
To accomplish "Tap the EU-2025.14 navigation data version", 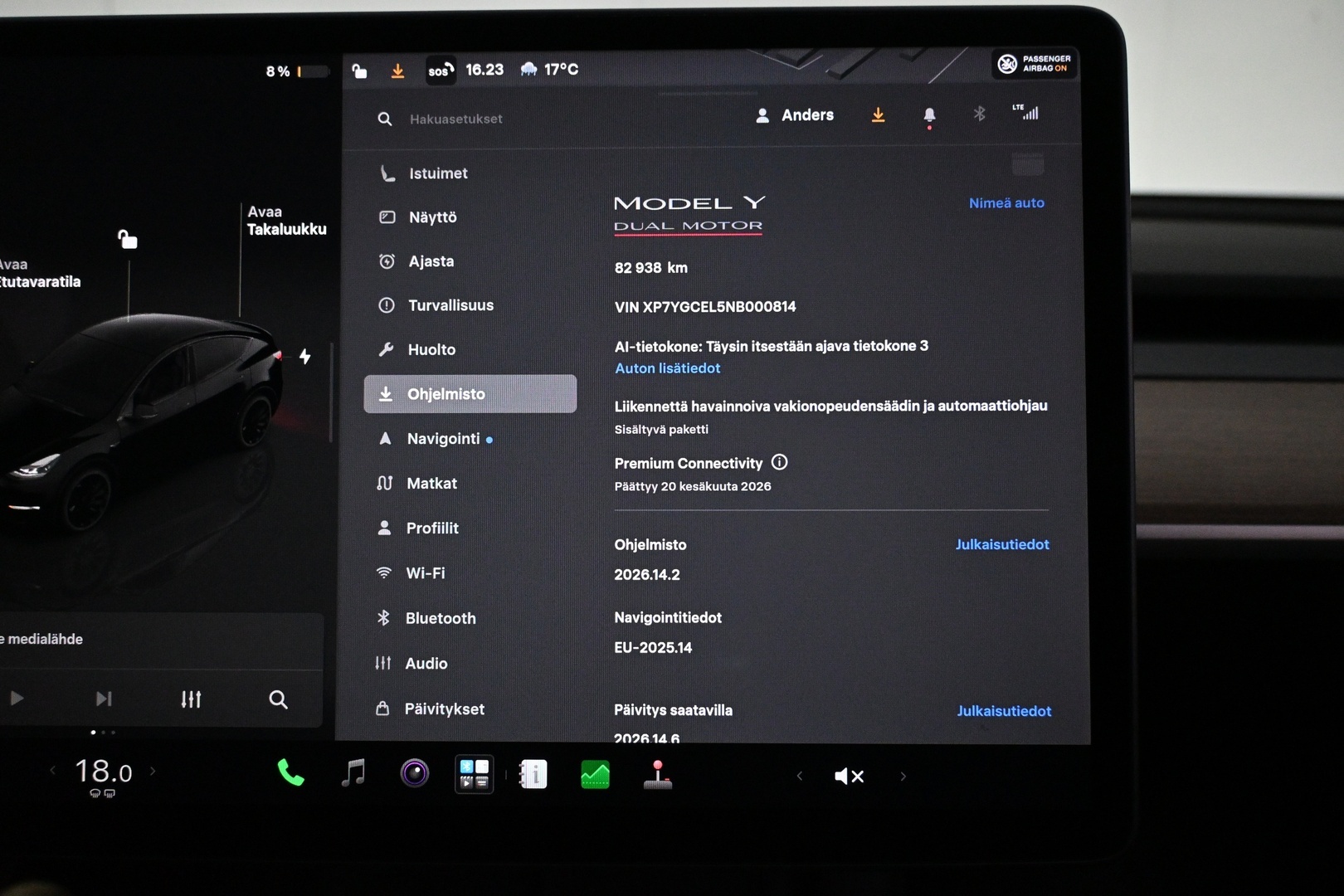I will coord(653,648).
